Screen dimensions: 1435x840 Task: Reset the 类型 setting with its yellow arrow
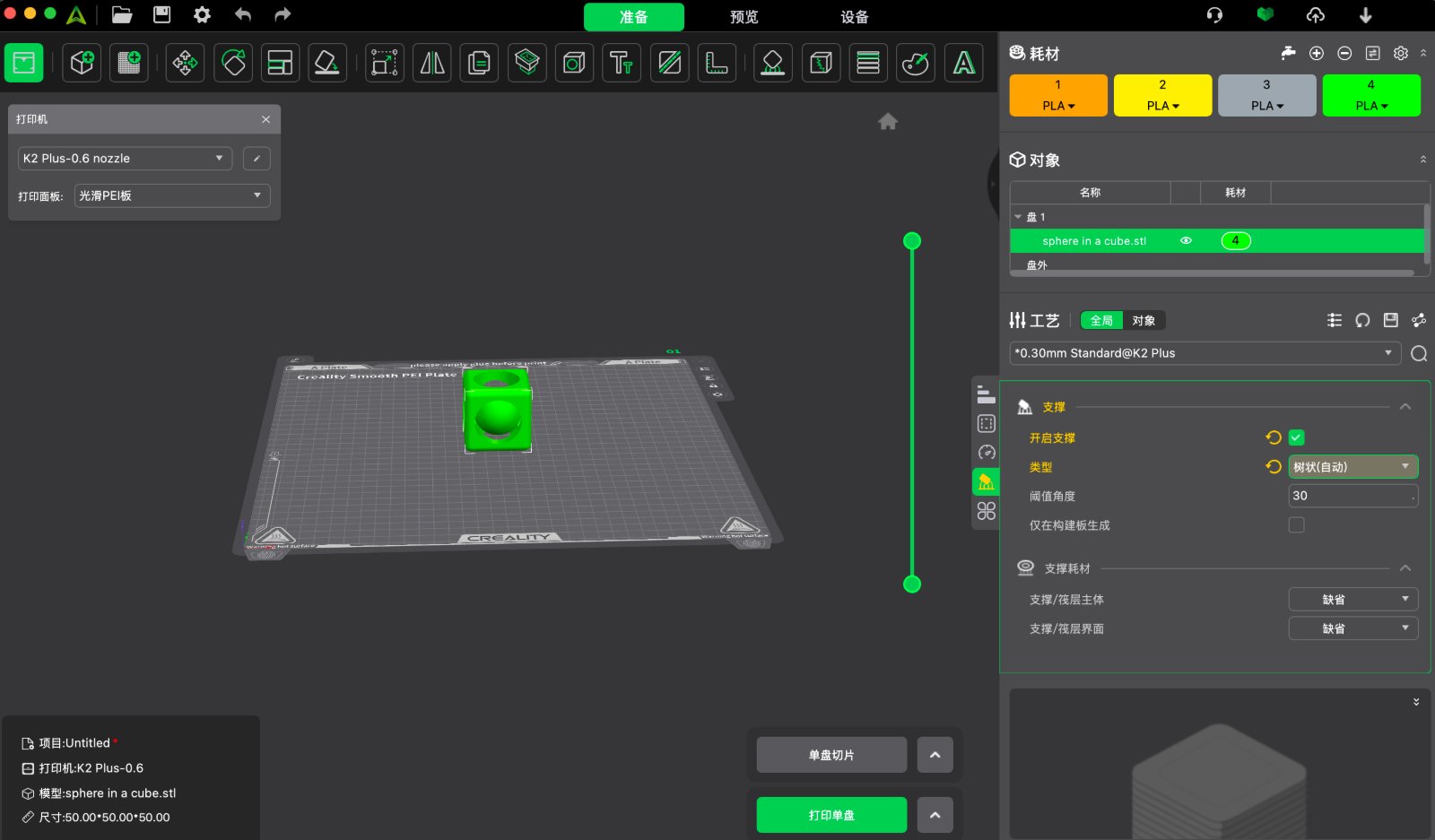(x=1274, y=466)
